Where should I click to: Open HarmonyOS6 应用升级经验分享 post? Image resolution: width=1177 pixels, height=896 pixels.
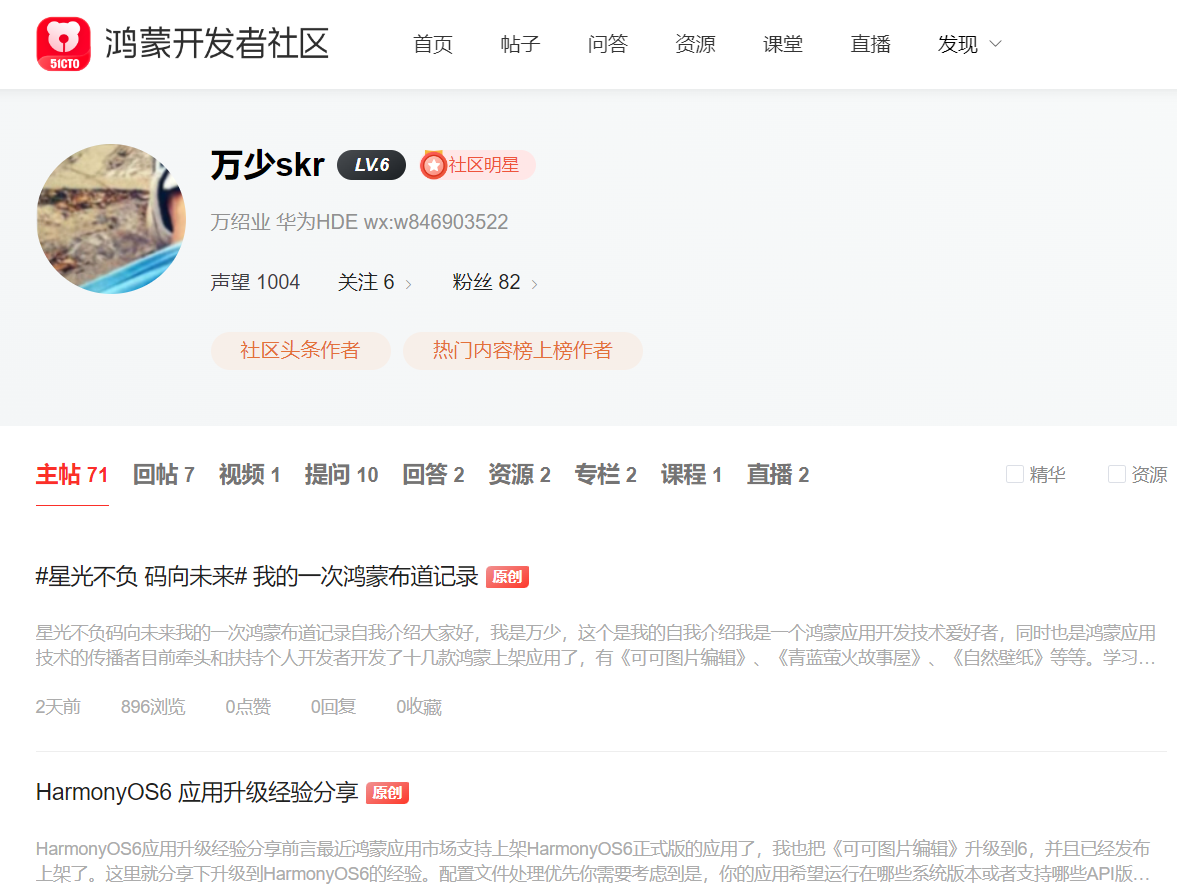point(197,793)
